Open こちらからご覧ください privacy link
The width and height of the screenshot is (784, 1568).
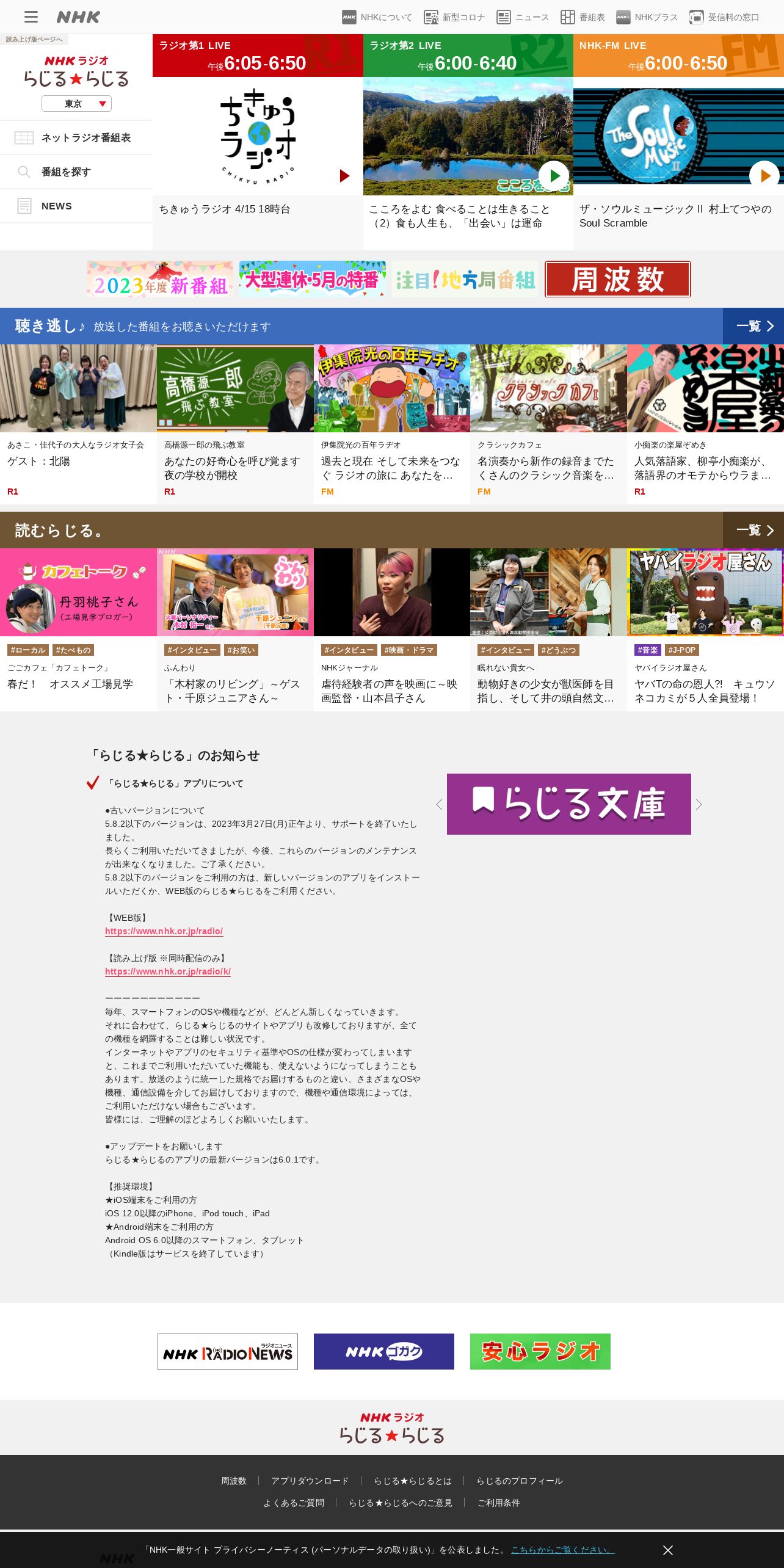pos(563,1550)
